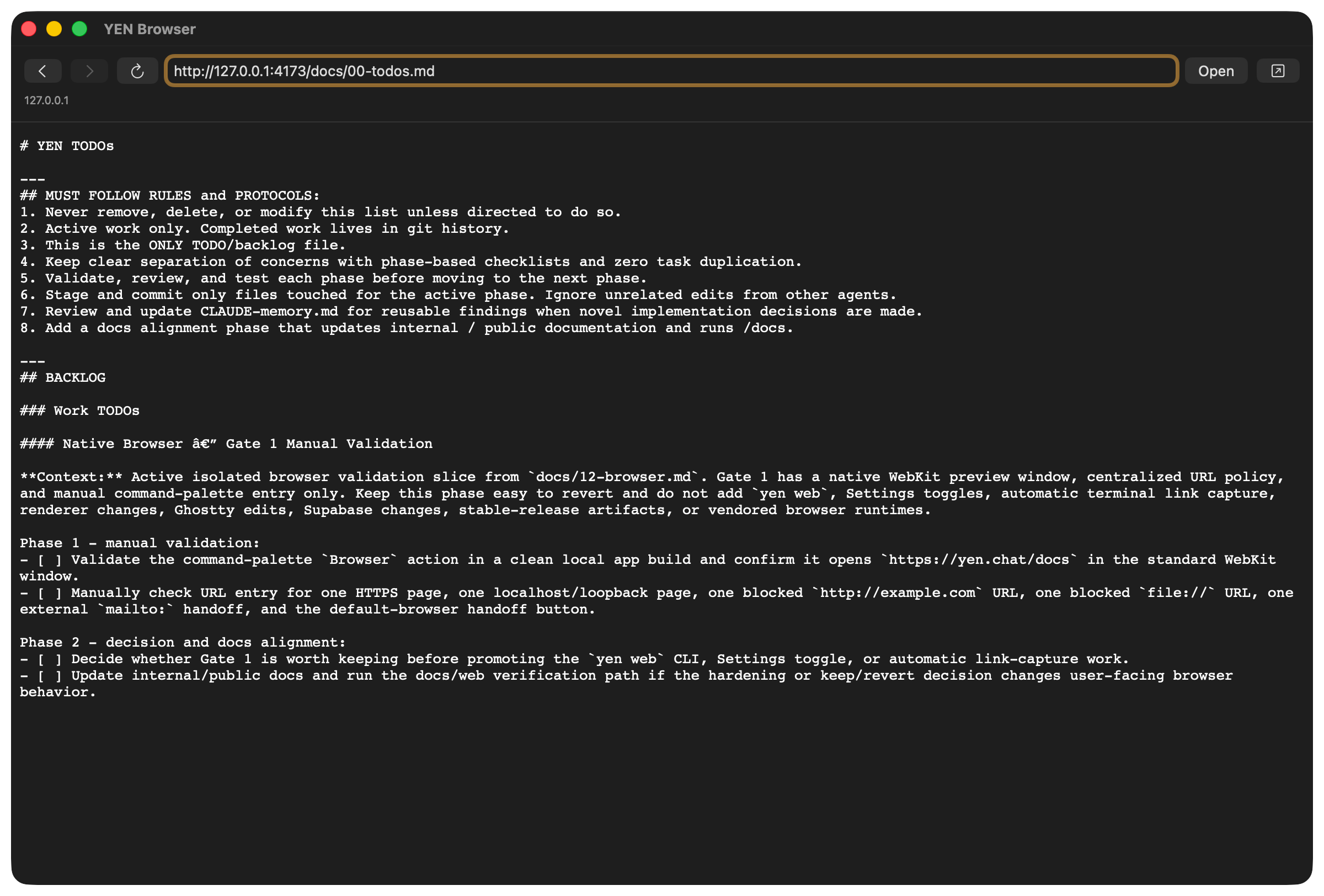Click the docs/12-browser.md file reference
1324x896 pixels.
point(613,477)
